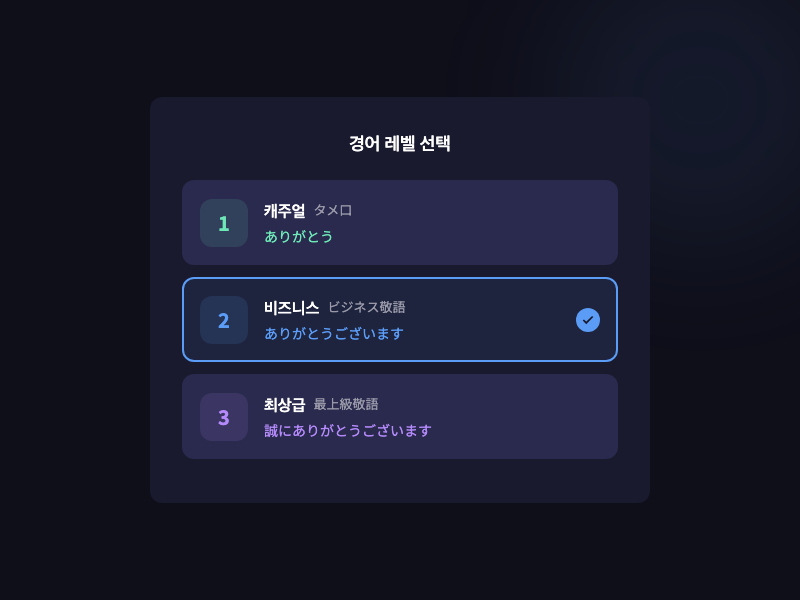Click the selected 비즈니스 badge icon
This screenshot has width=800, height=600.
[x=224, y=320]
